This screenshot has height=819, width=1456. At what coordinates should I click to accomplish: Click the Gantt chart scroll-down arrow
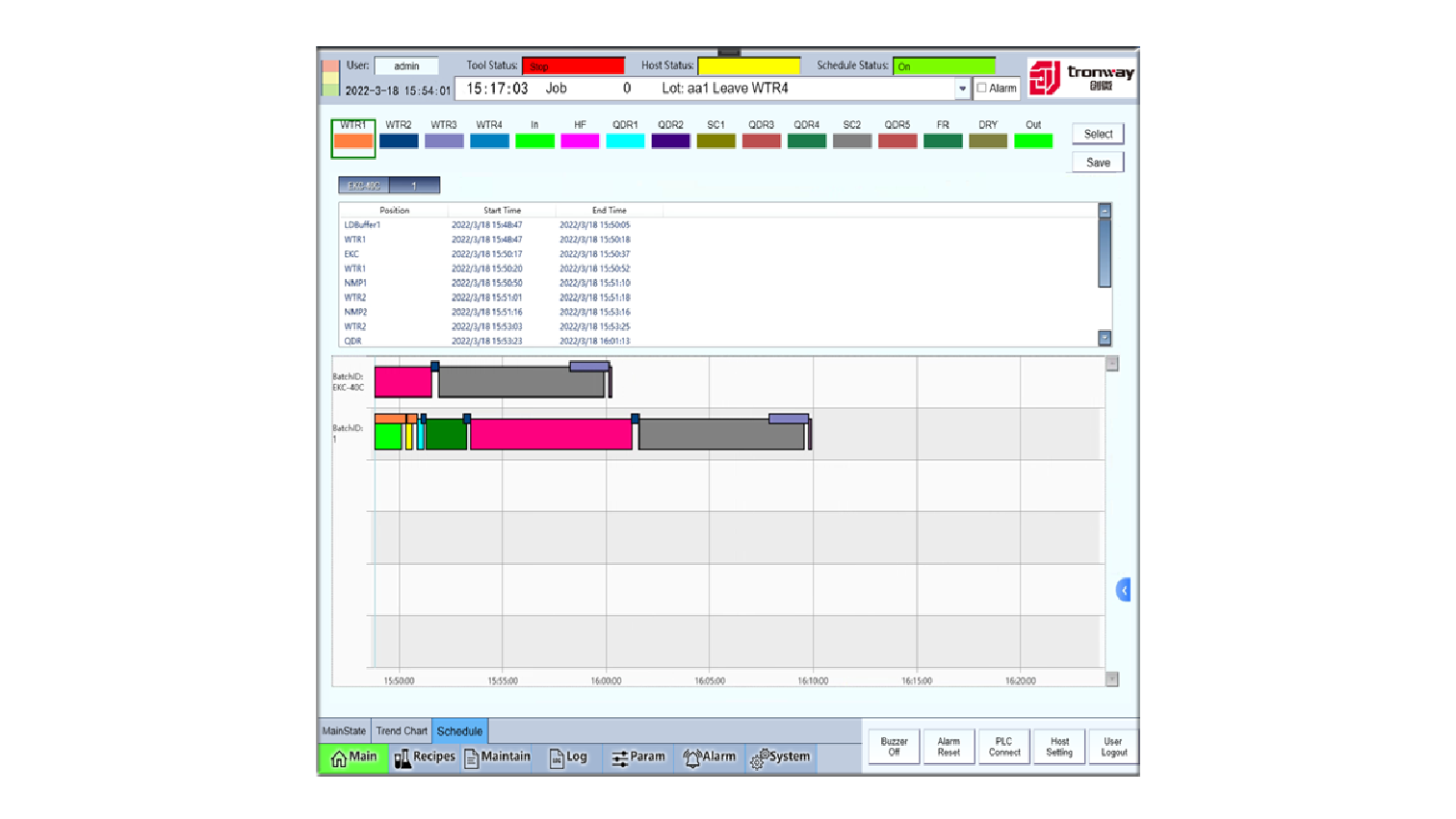[1112, 679]
